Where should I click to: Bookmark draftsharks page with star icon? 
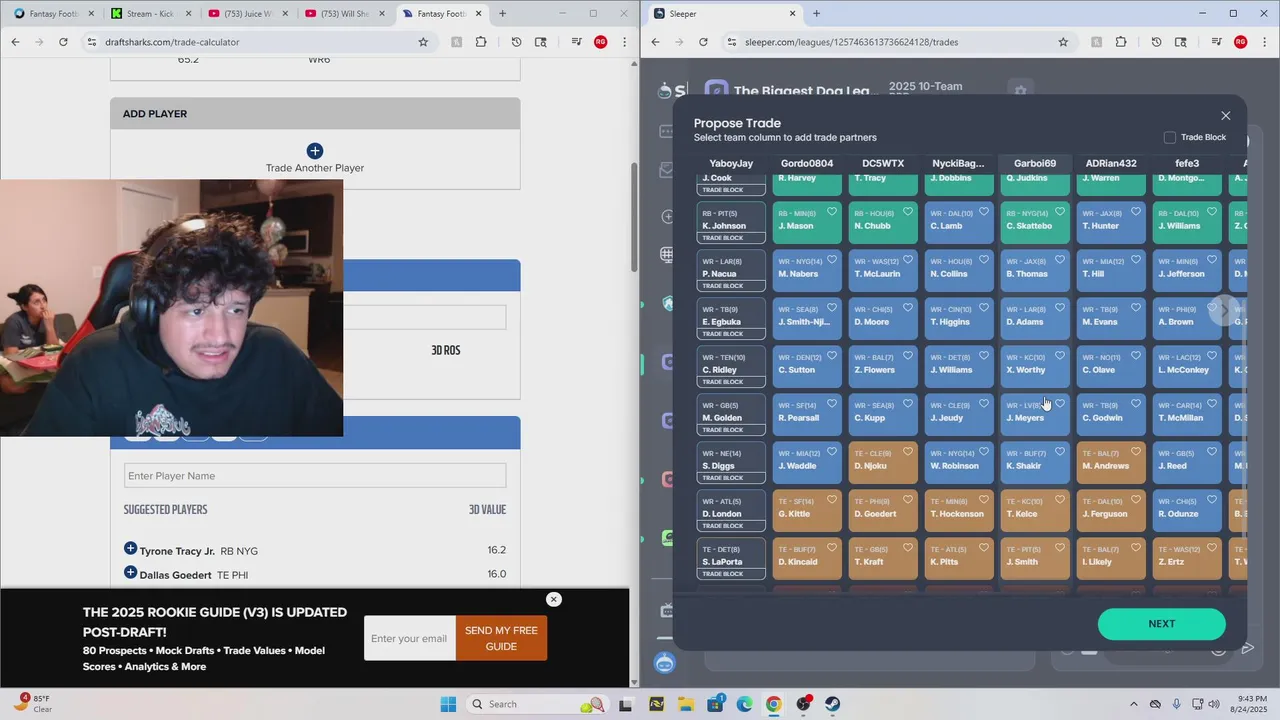[423, 42]
